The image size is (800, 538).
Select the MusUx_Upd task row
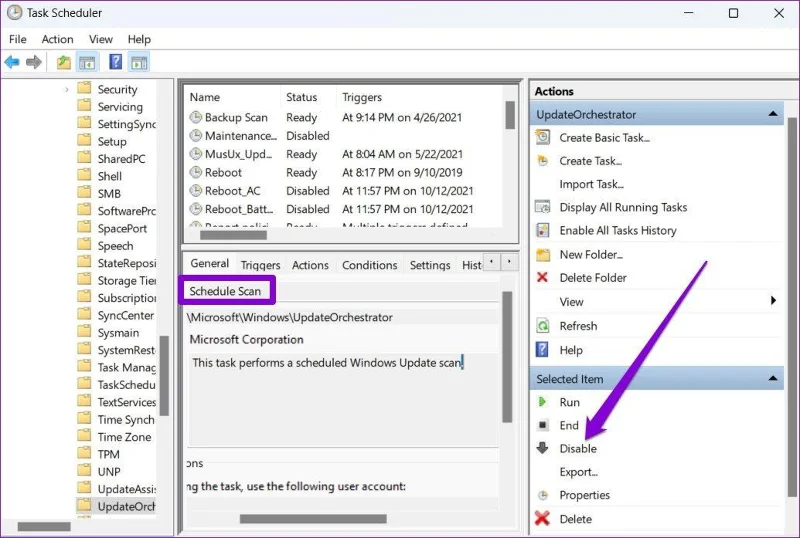tap(345, 154)
